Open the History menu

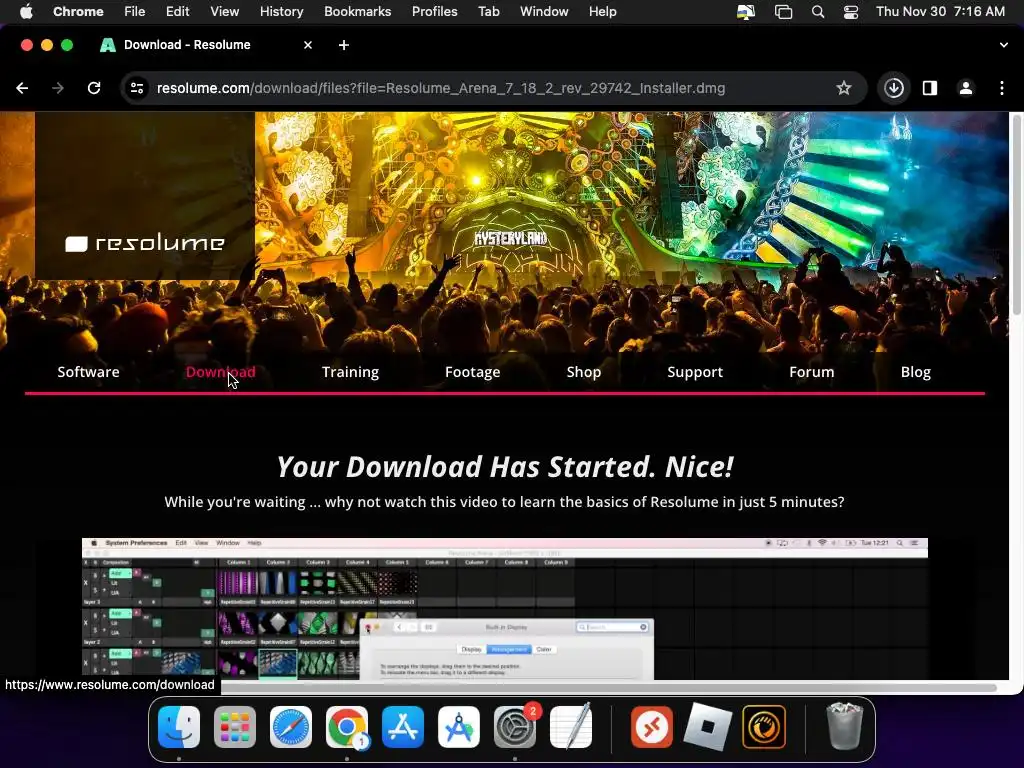pos(281,12)
